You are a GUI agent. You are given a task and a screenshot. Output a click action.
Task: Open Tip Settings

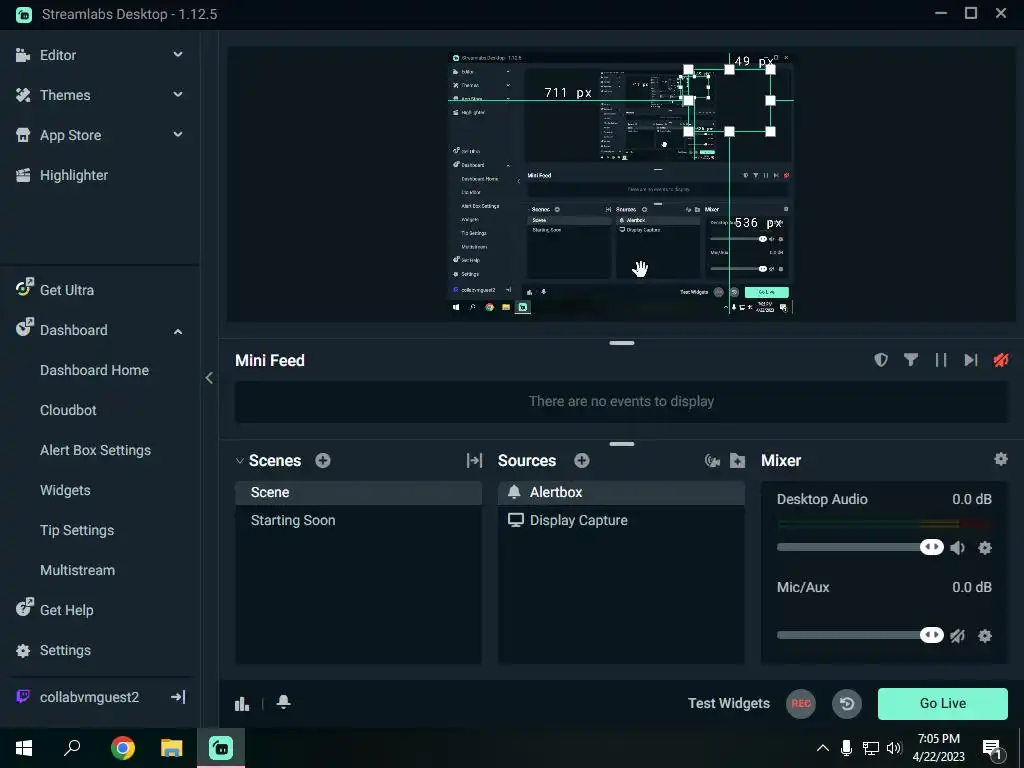[x=77, y=530]
